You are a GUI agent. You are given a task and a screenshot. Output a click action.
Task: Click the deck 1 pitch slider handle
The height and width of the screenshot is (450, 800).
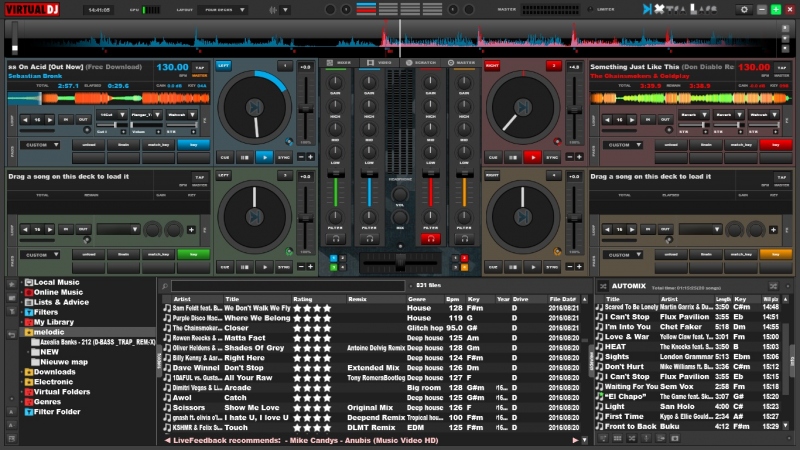[306, 109]
